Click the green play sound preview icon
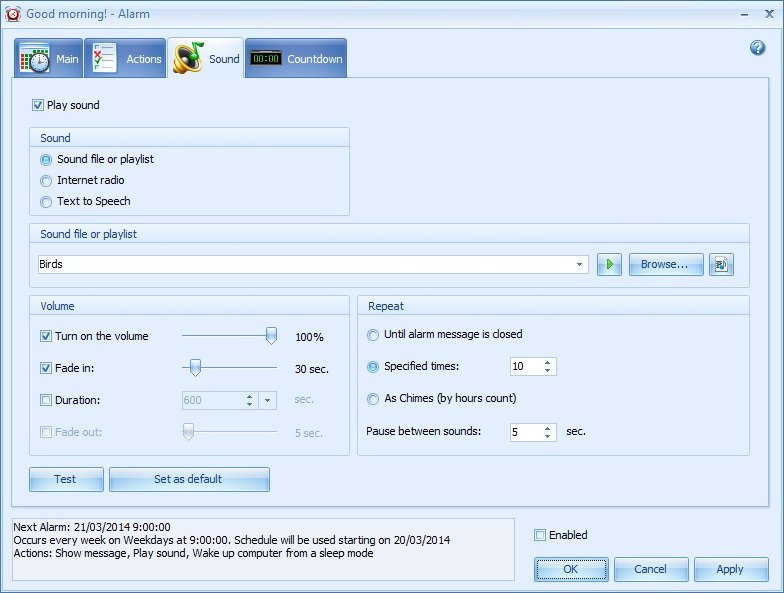The height and width of the screenshot is (593, 784). pos(609,265)
